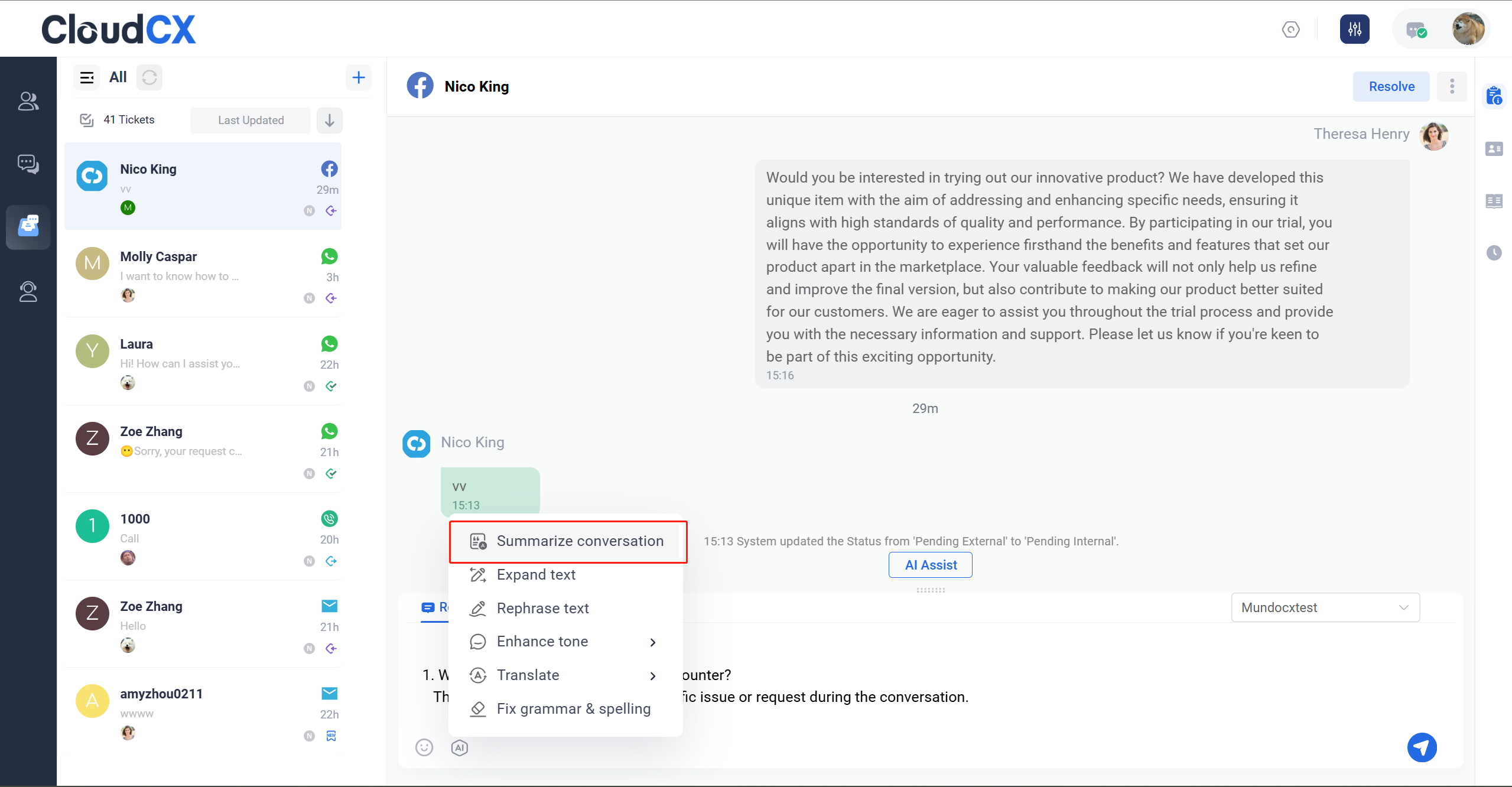Open the settings sliders icon in header

point(1354,29)
